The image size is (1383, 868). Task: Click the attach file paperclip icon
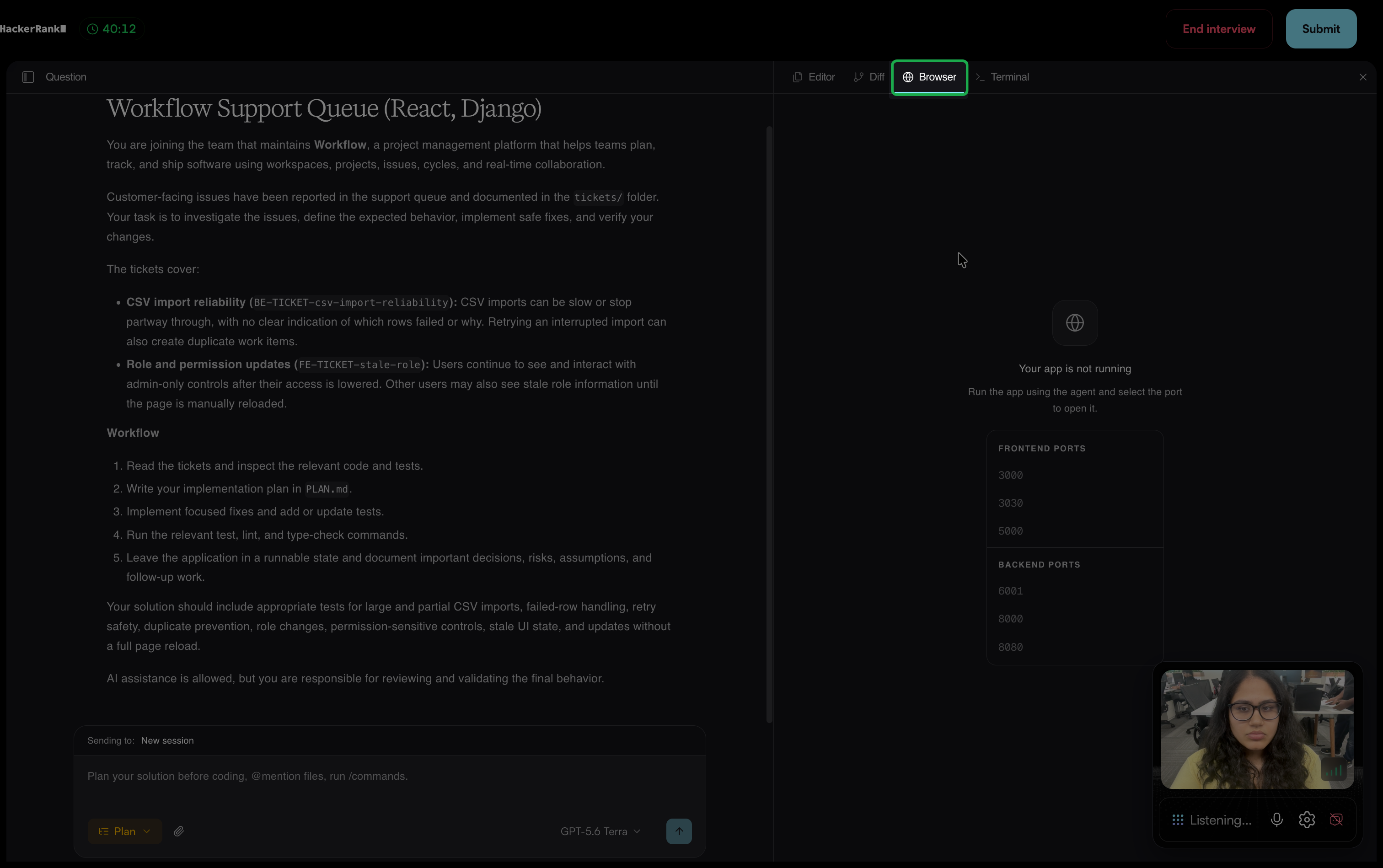point(179,831)
